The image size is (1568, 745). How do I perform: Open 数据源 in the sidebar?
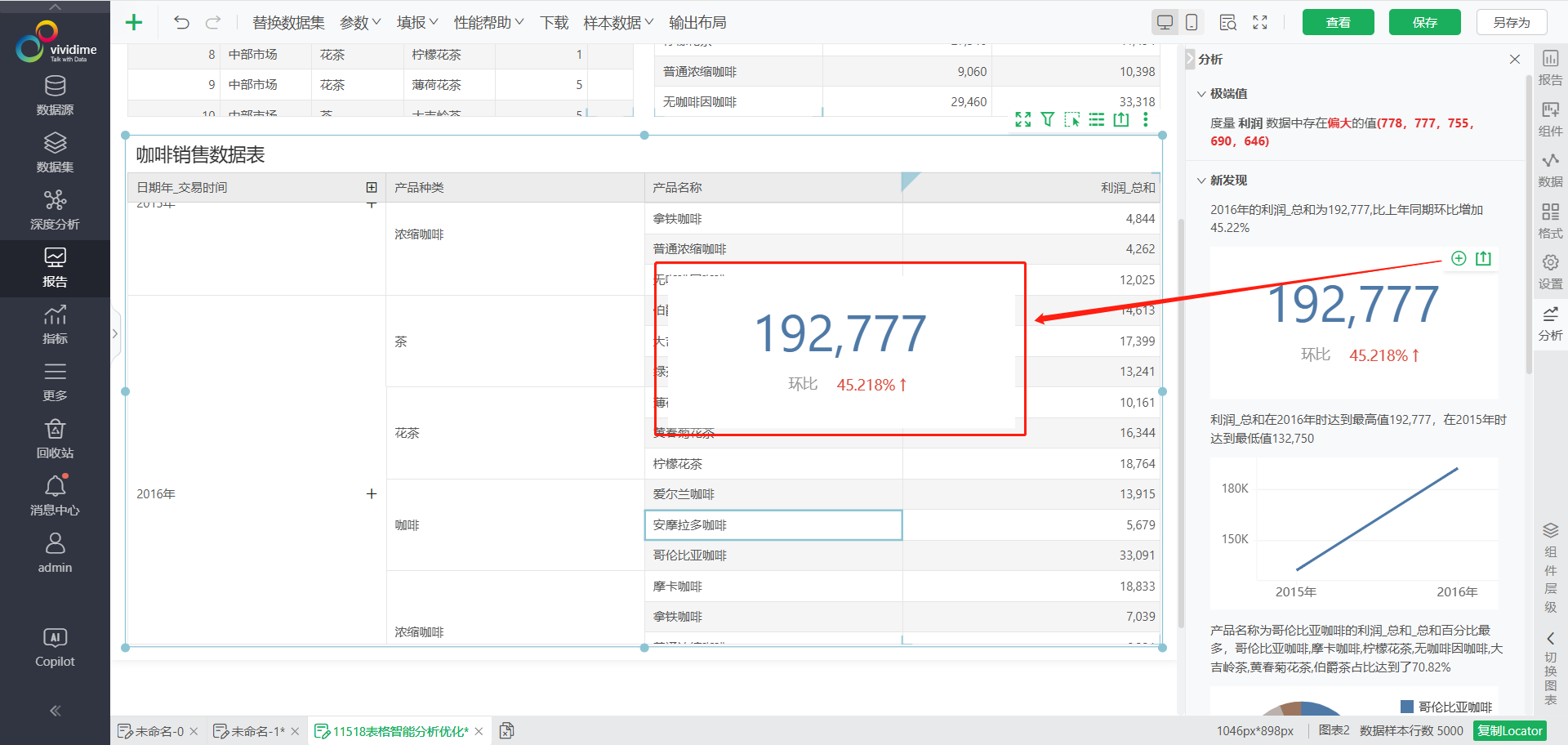(55, 96)
